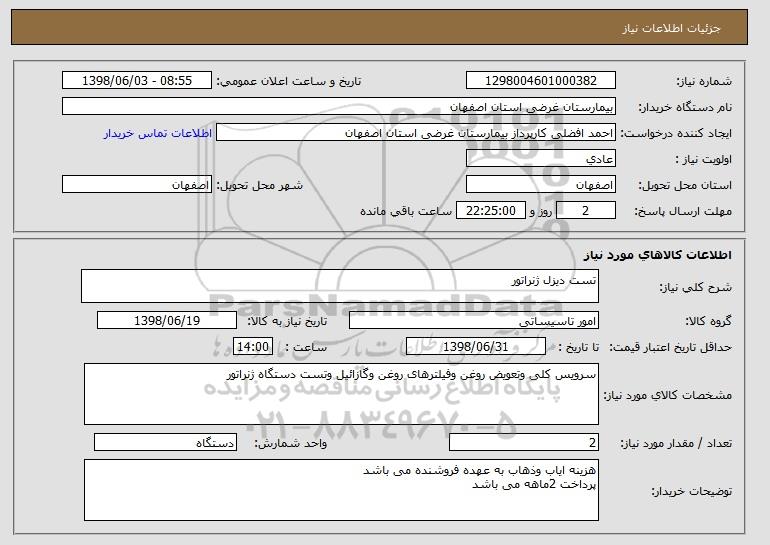The width and height of the screenshot is (770, 545).
Task: Click the remaining time field 22:25:00
Action: [491, 211]
